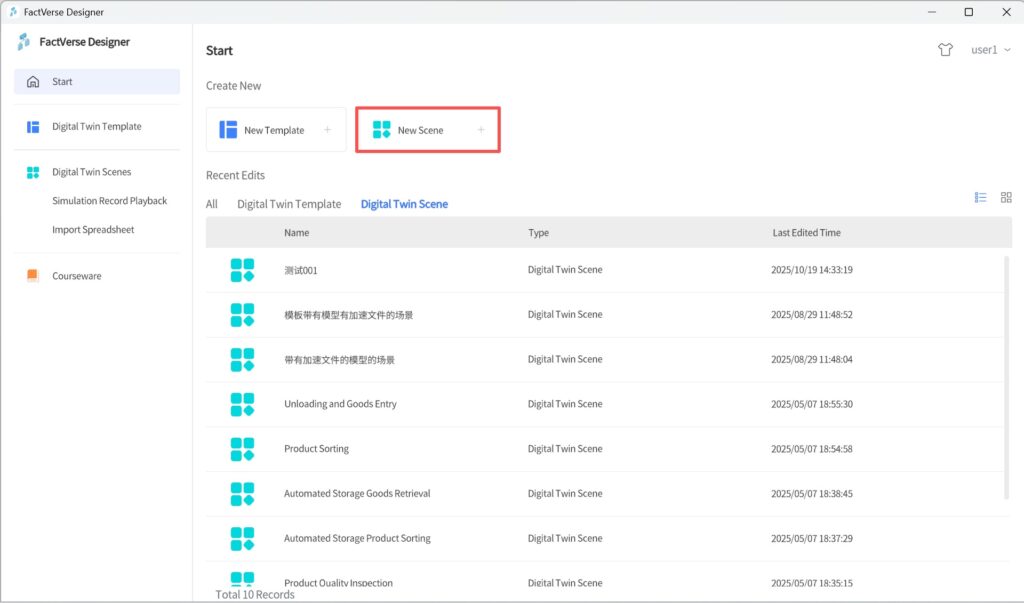Screen dimensions: 1024x603
Task: Open Import Spreadsheet in the sidebar
Action: [93, 230]
